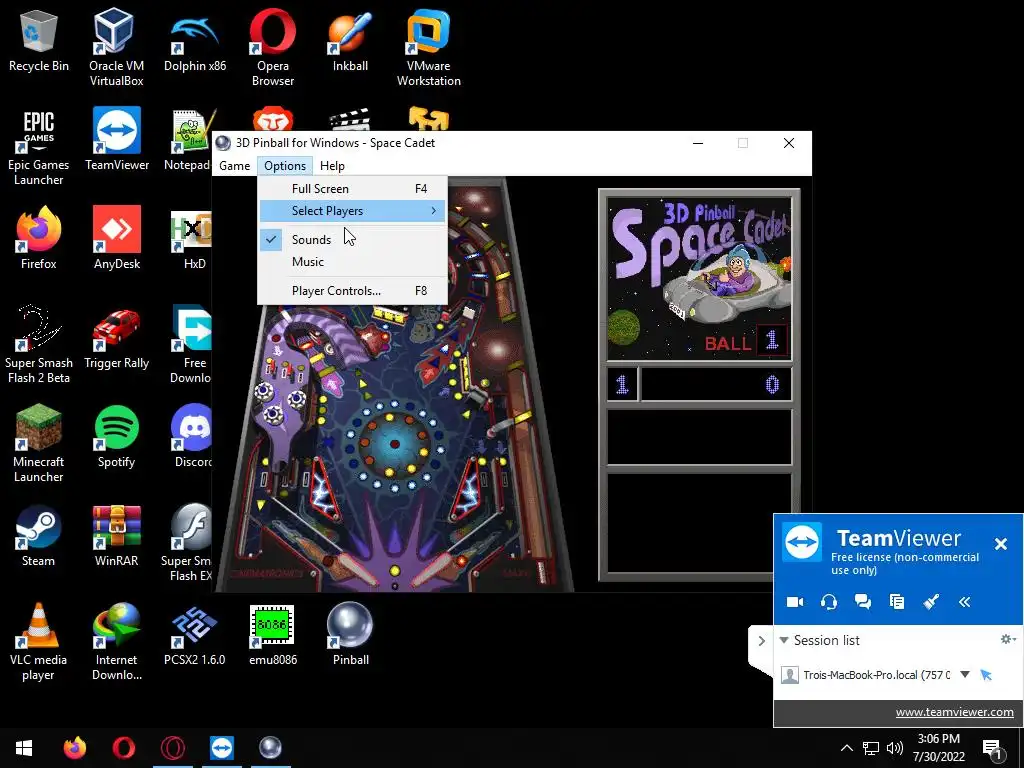Select the Firefox desktop icon
This screenshot has width=1024, height=768.
pos(39,238)
